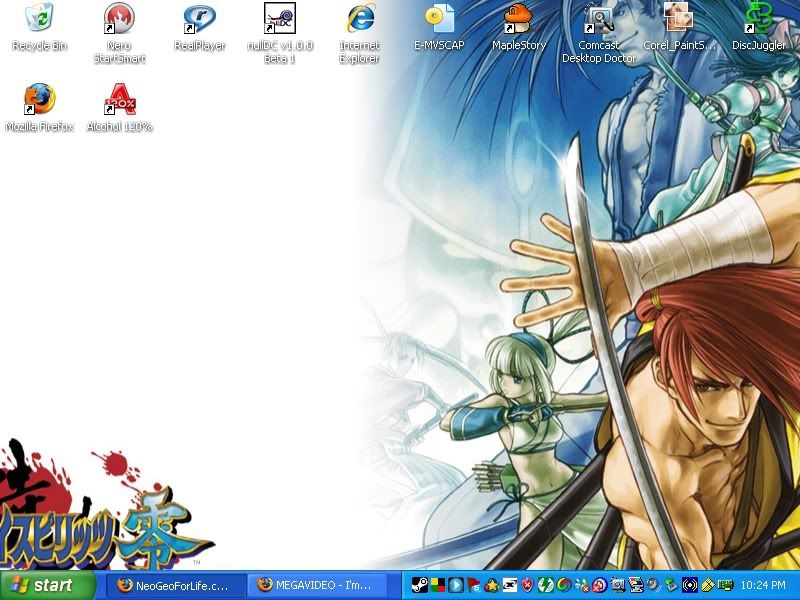Click the yellow star tray icon
This screenshot has height=600, width=800.
(491, 585)
